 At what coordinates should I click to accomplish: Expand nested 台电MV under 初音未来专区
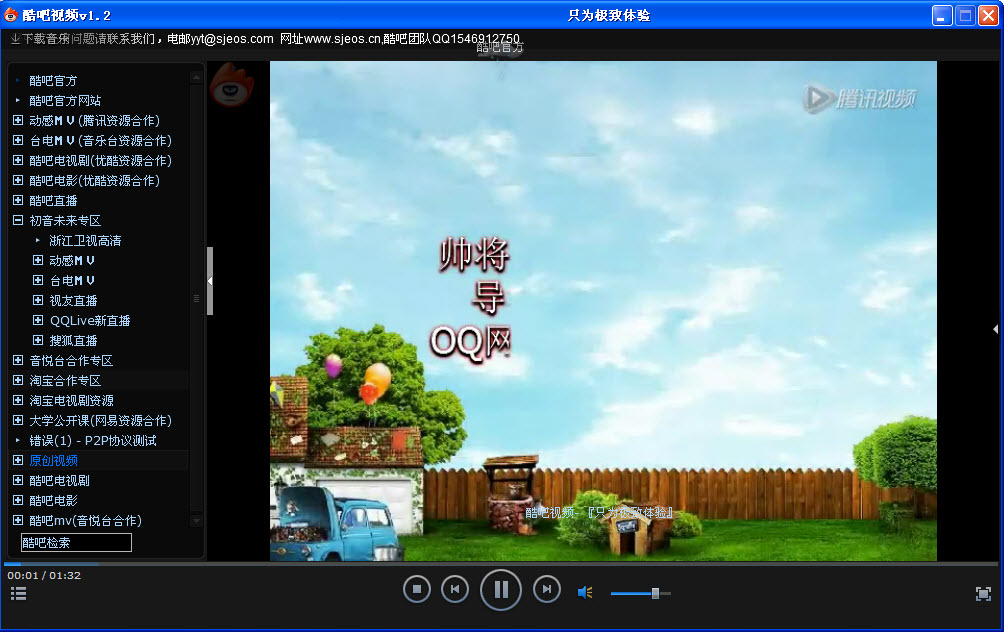click(38, 280)
